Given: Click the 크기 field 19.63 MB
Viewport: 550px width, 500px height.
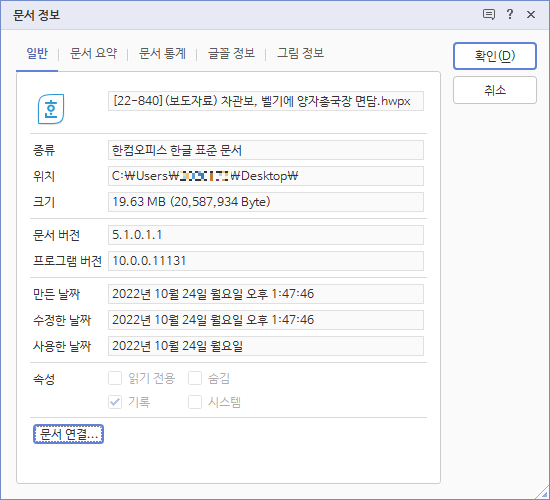Looking at the screenshot, I should (x=266, y=202).
